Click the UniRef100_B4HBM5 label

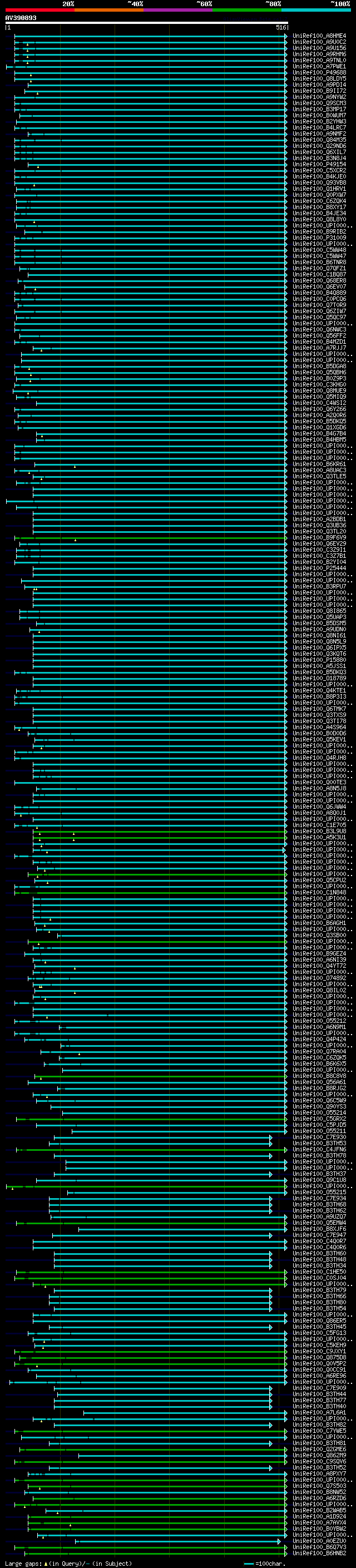click(319, 439)
